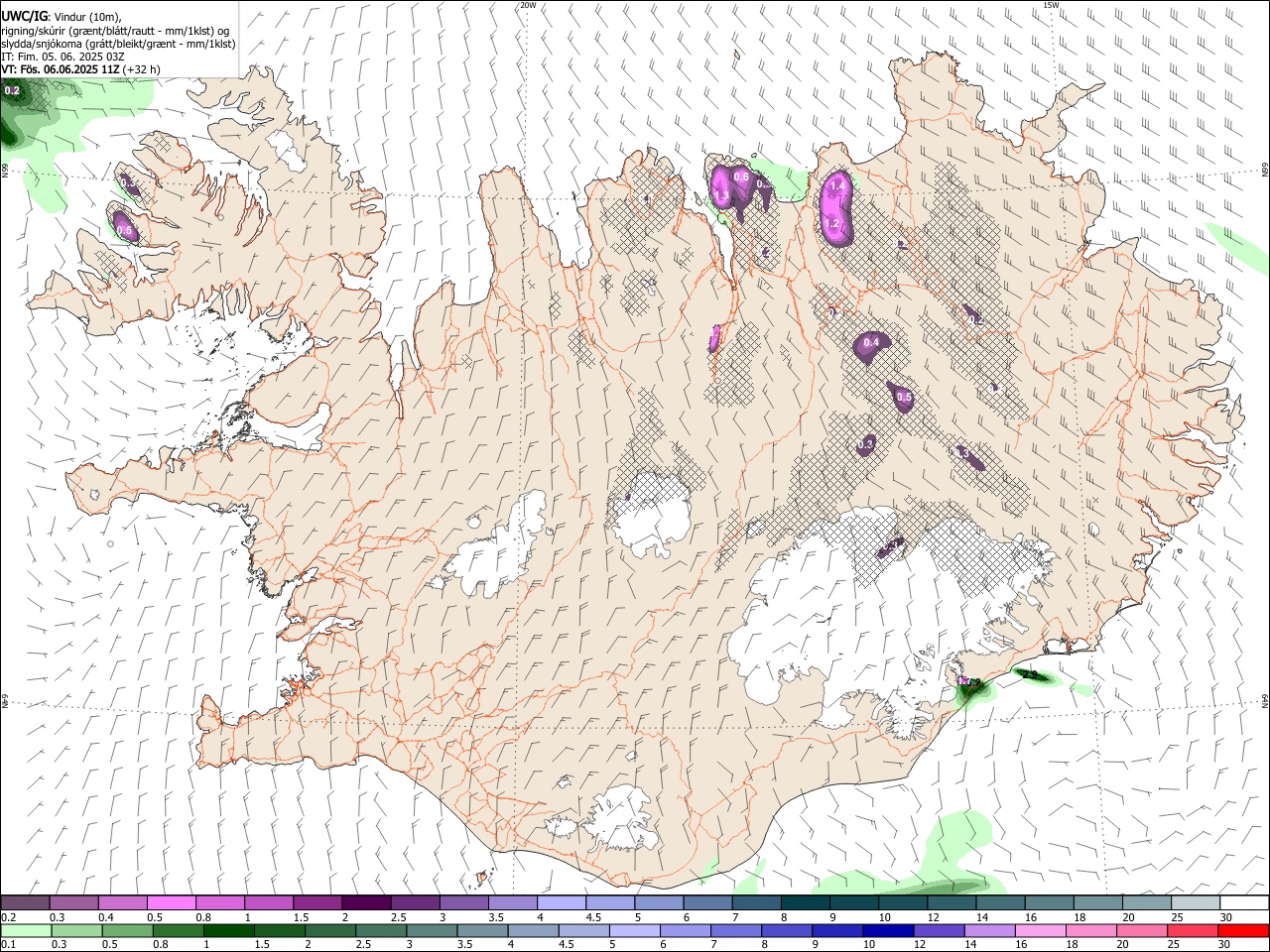This screenshot has width=1270, height=952.
Task: Click the lower scale swatch between 2.5 and 3
Action: [x=380, y=931]
